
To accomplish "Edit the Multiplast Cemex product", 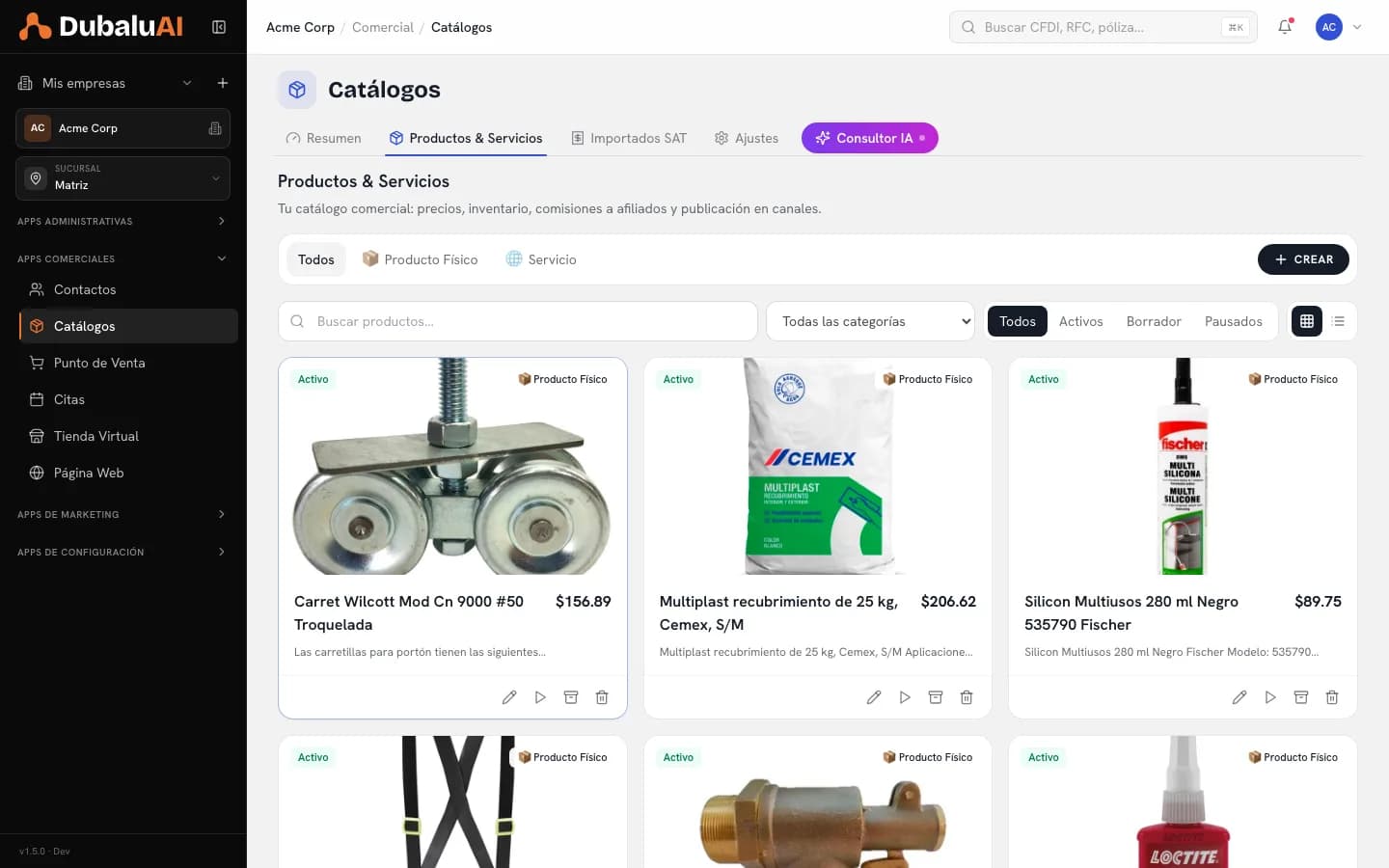I will coord(874,697).
